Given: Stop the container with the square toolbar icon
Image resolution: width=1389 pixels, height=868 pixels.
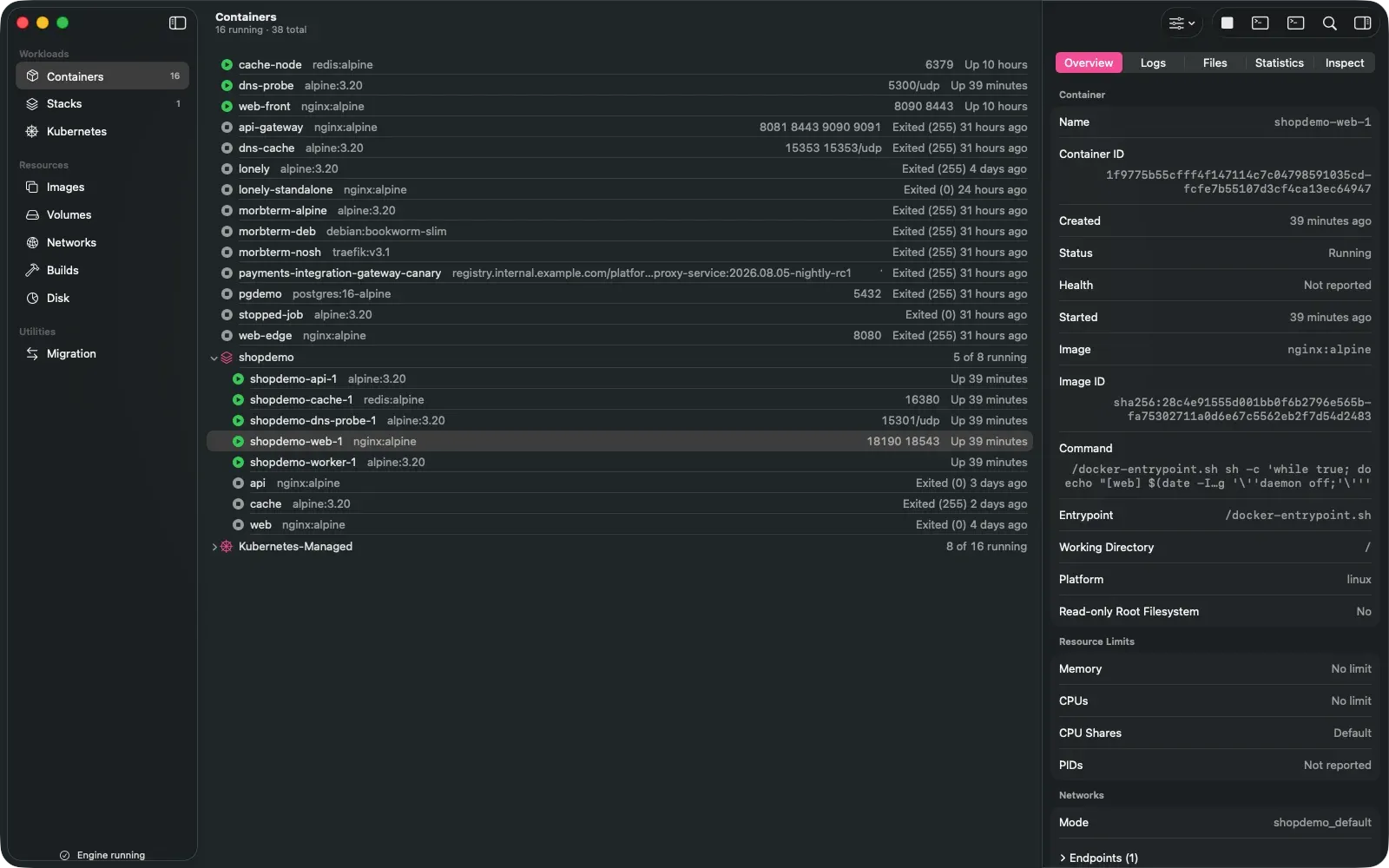Looking at the screenshot, I should click(x=1227, y=23).
